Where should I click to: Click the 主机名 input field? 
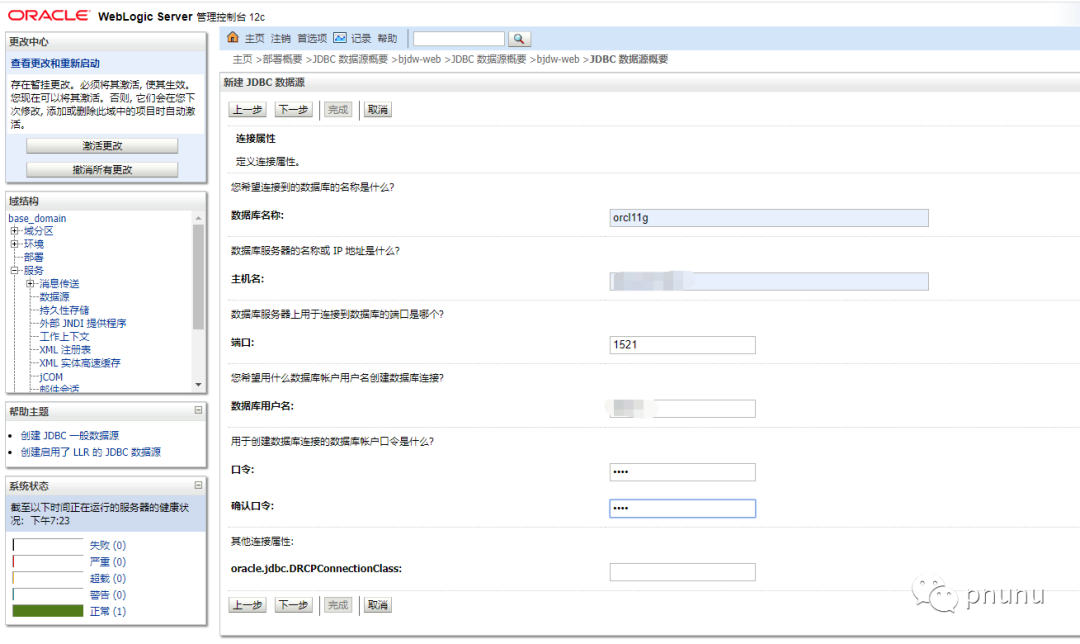(x=769, y=281)
